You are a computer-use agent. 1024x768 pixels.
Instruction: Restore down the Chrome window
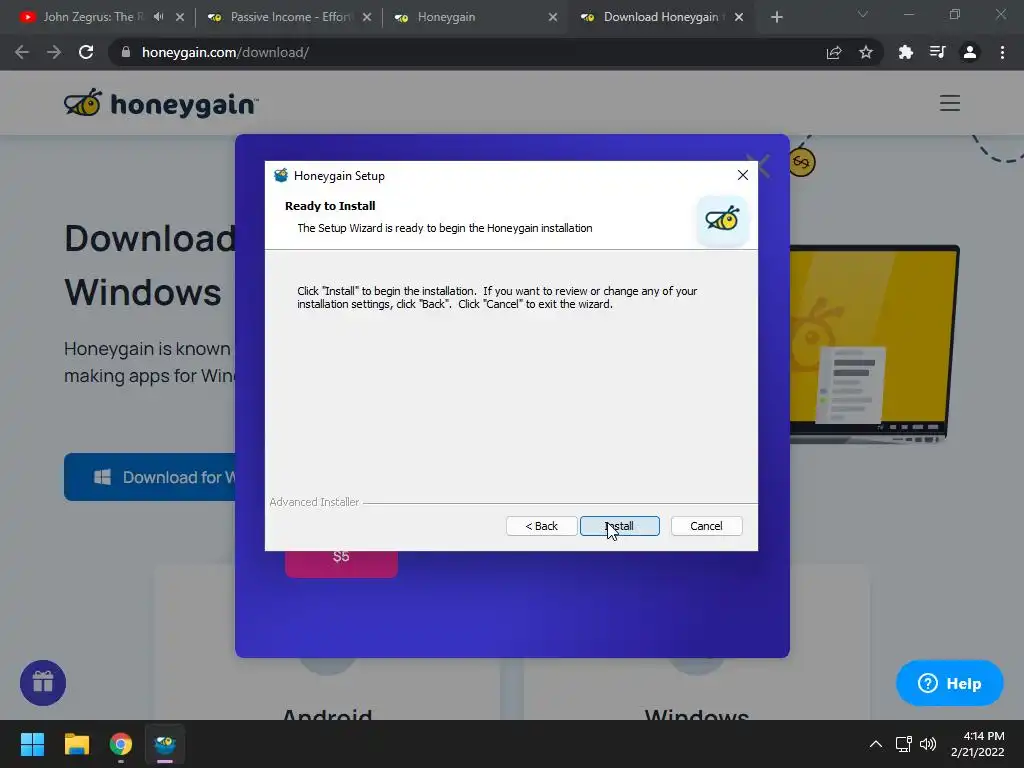point(955,14)
